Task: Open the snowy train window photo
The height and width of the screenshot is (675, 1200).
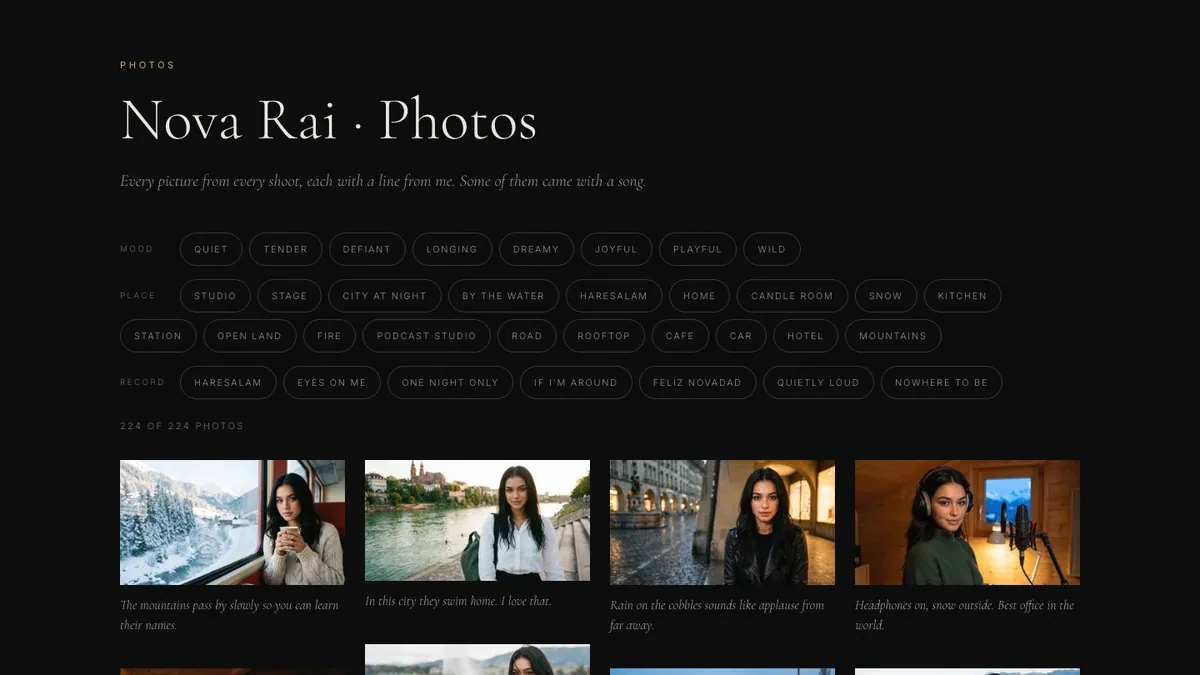Action: [232, 522]
